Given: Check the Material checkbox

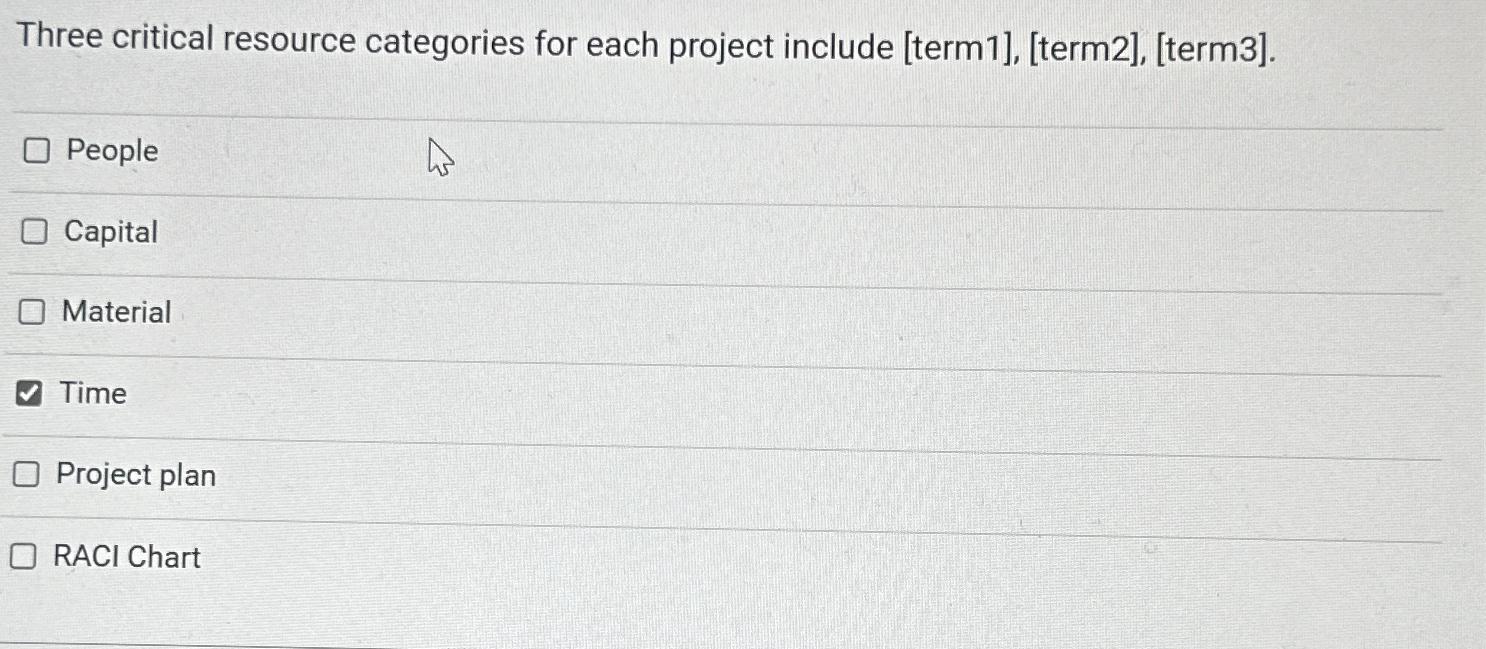Looking at the screenshot, I should [x=31, y=312].
